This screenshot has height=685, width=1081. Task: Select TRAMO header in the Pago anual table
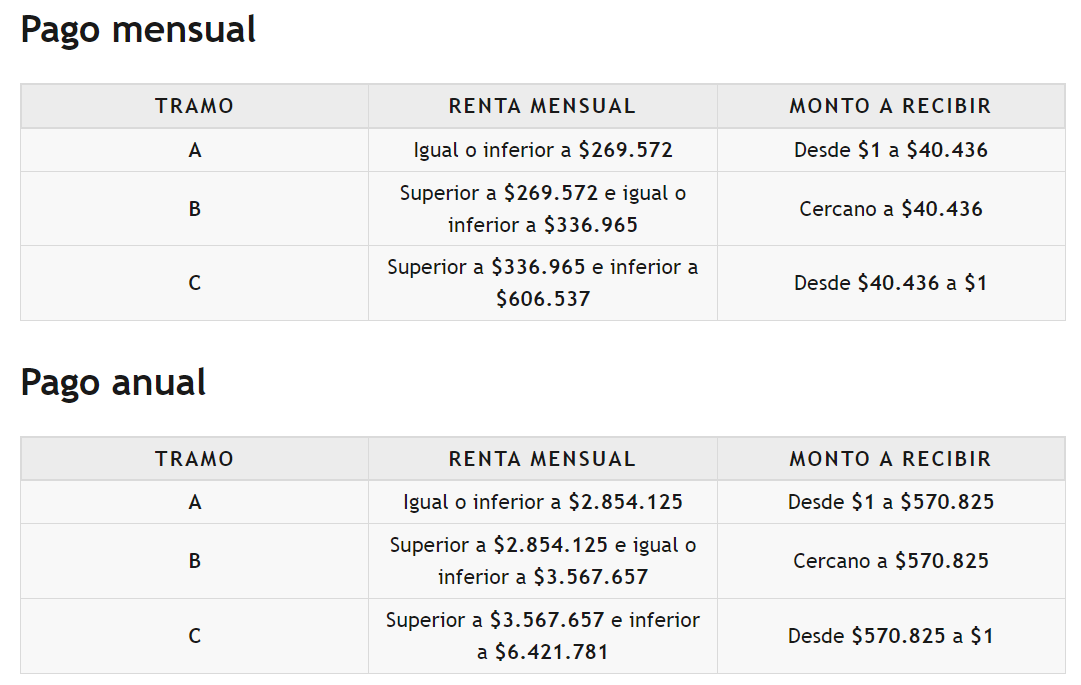coord(194,459)
